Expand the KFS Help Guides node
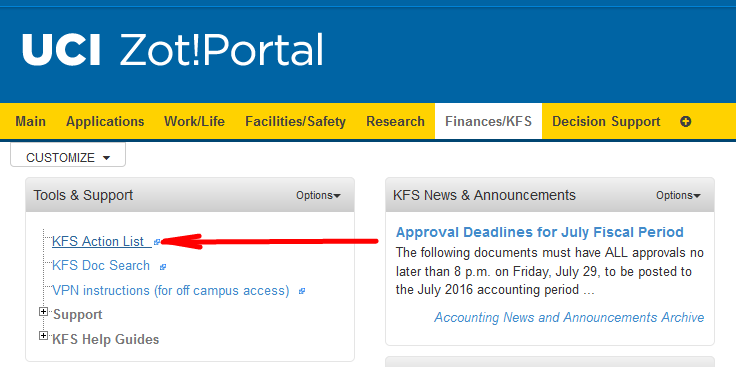 pyautogui.click(x=44, y=336)
